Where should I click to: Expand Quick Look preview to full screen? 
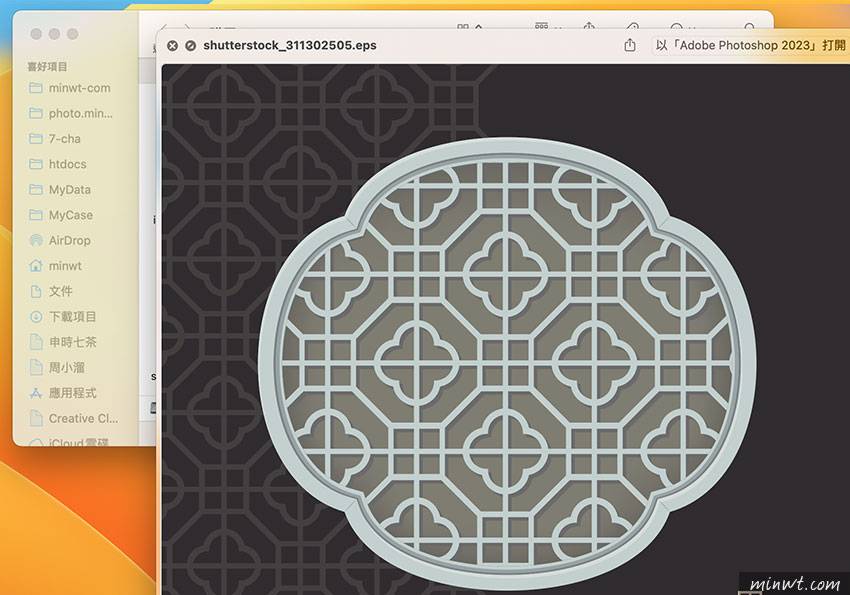click(x=190, y=45)
